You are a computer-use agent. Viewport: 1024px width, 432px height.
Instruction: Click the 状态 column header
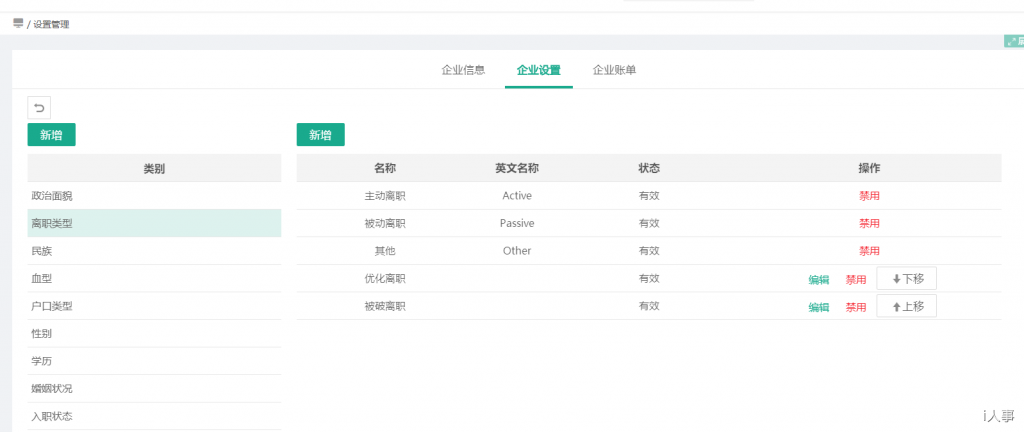tap(649, 168)
